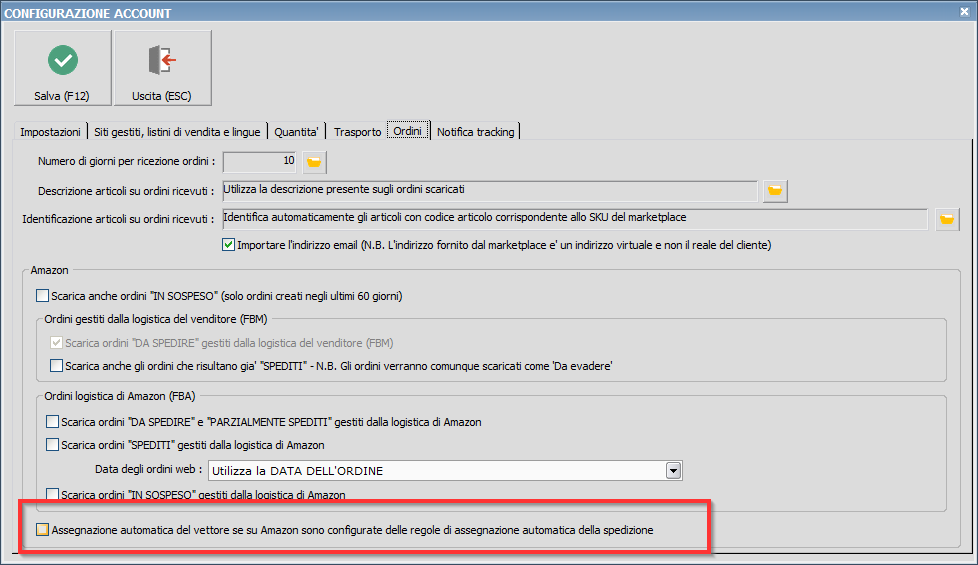This screenshot has width=978, height=565.
Task: Open Siti gestiti, listini di vendita e lingue tab
Action: click(x=177, y=132)
